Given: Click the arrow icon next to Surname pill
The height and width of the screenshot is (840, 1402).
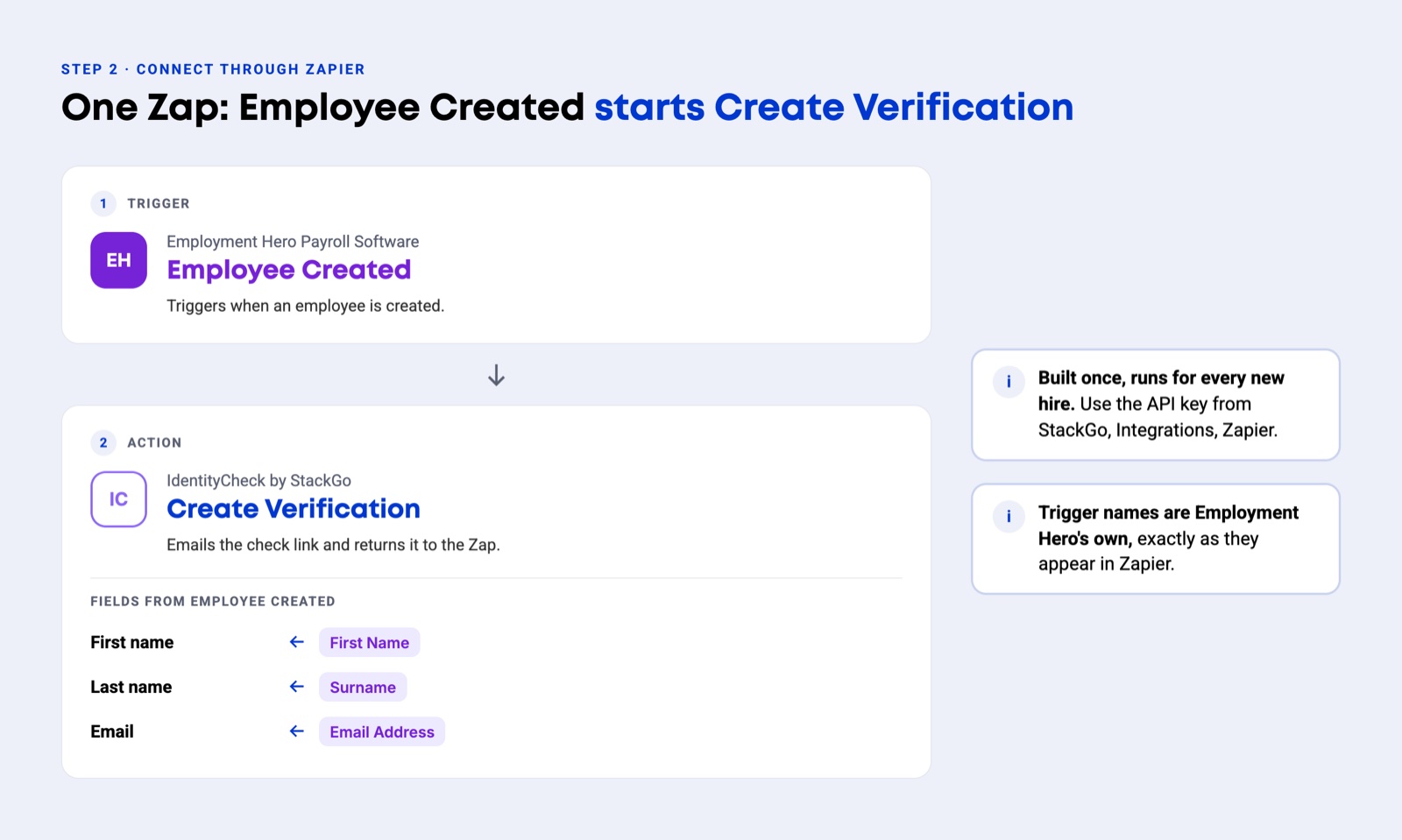Looking at the screenshot, I should 297,687.
